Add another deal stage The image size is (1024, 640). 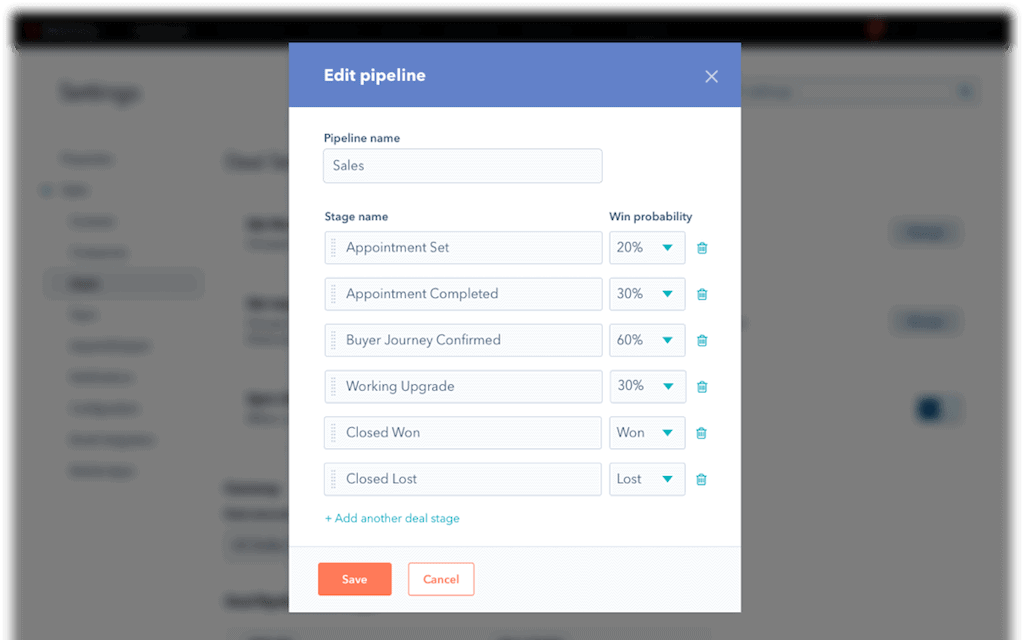pos(392,518)
